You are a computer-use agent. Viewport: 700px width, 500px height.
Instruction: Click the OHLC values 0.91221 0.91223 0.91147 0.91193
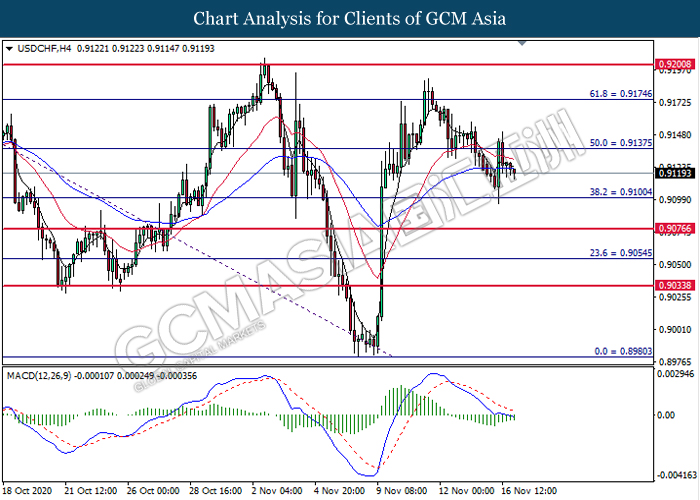point(146,49)
